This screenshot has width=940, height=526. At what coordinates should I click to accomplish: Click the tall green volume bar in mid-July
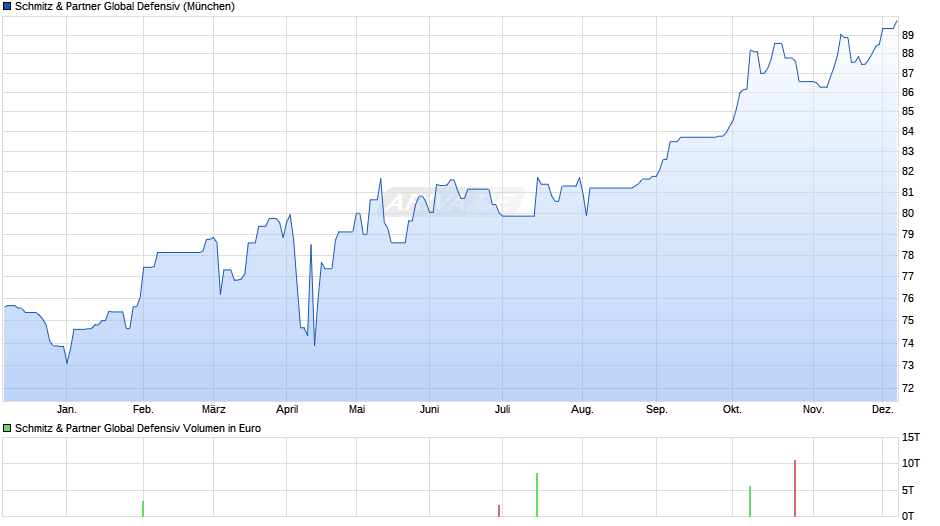click(x=537, y=495)
